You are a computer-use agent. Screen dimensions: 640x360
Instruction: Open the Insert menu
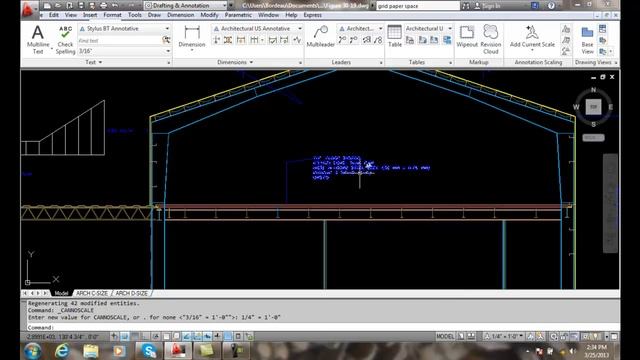[x=90, y=15]
